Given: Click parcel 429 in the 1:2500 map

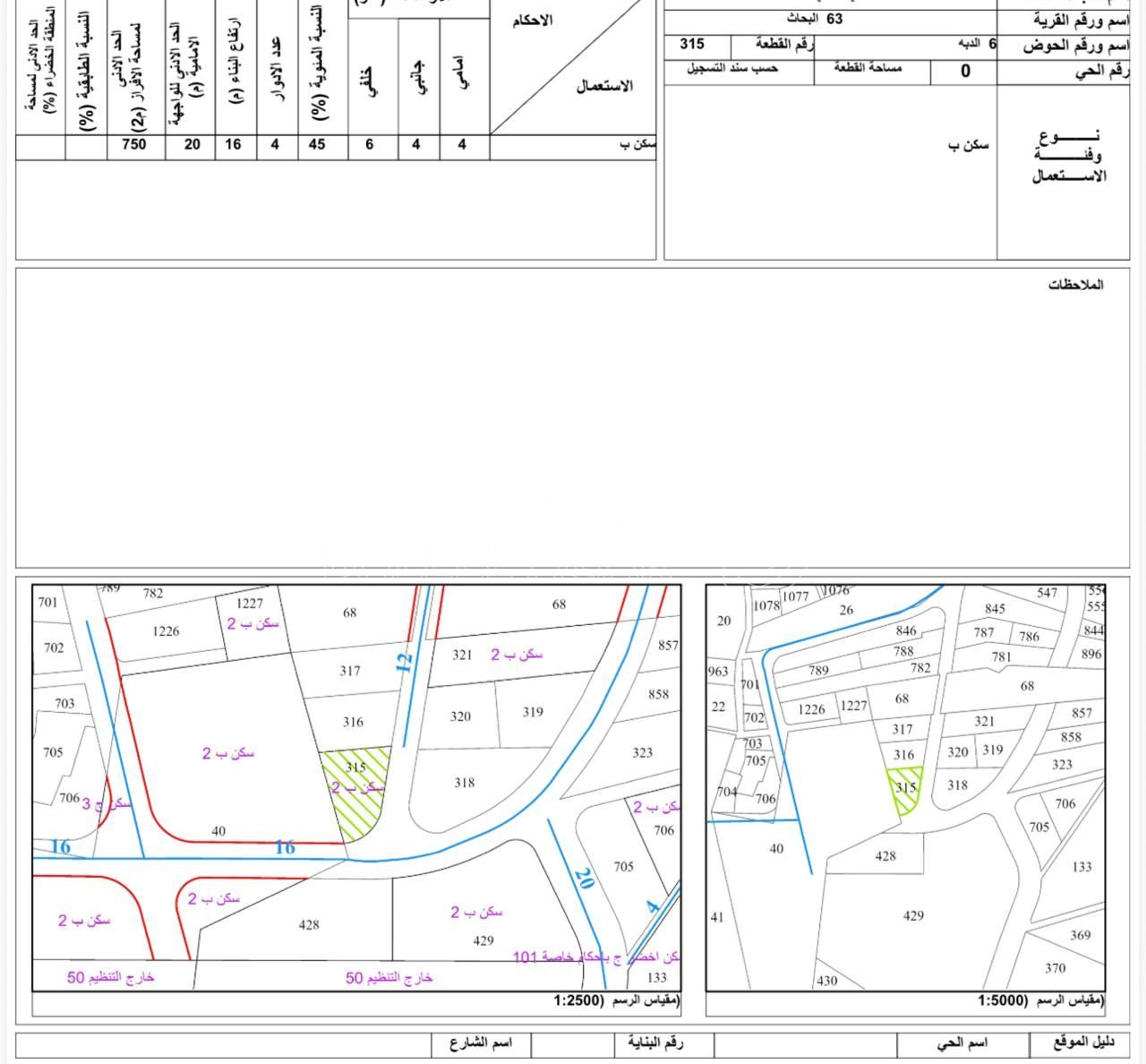Looking at the screenshot, I should tap(483, 940).
